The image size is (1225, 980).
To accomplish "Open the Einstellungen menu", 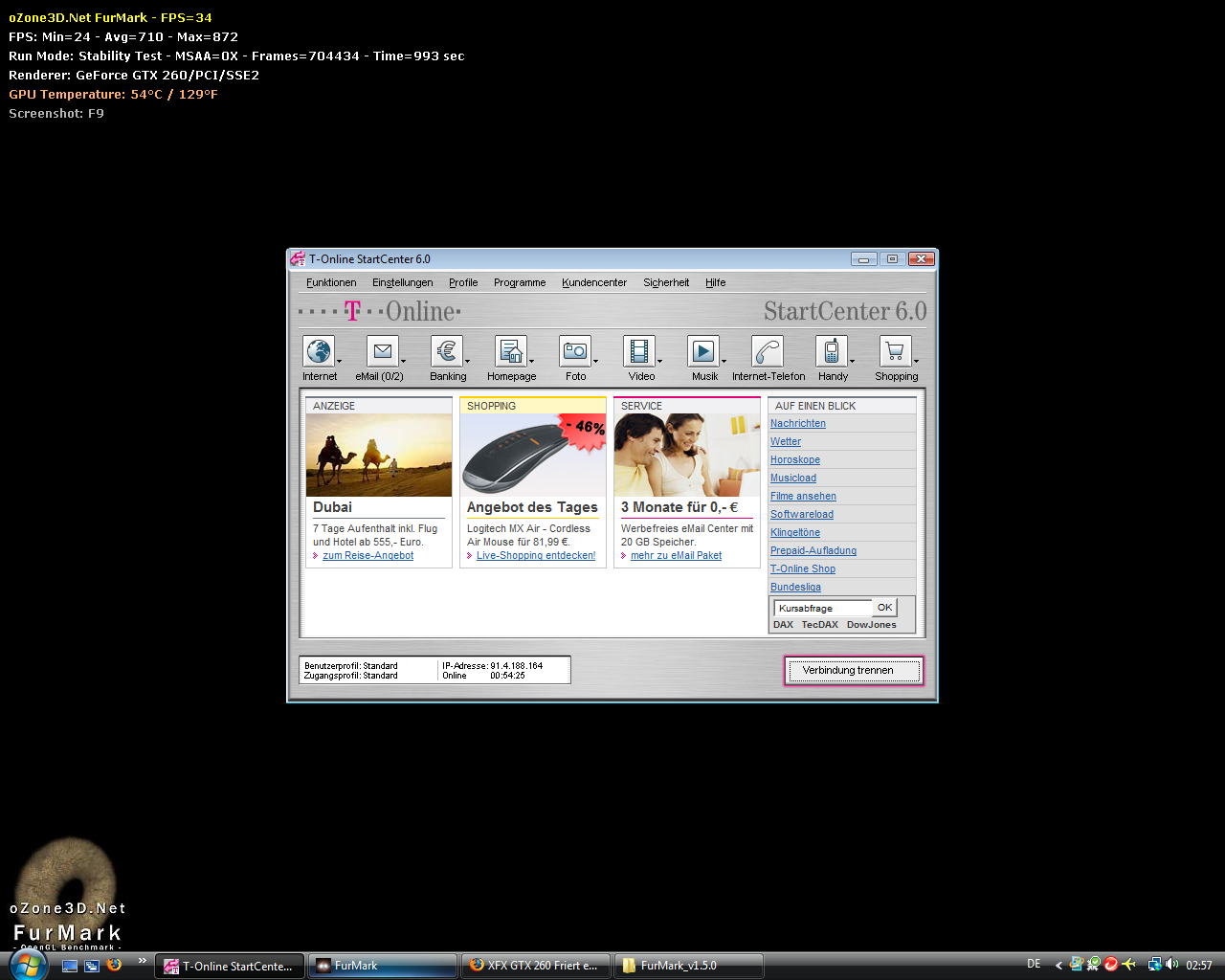I will tap(403, 282).
